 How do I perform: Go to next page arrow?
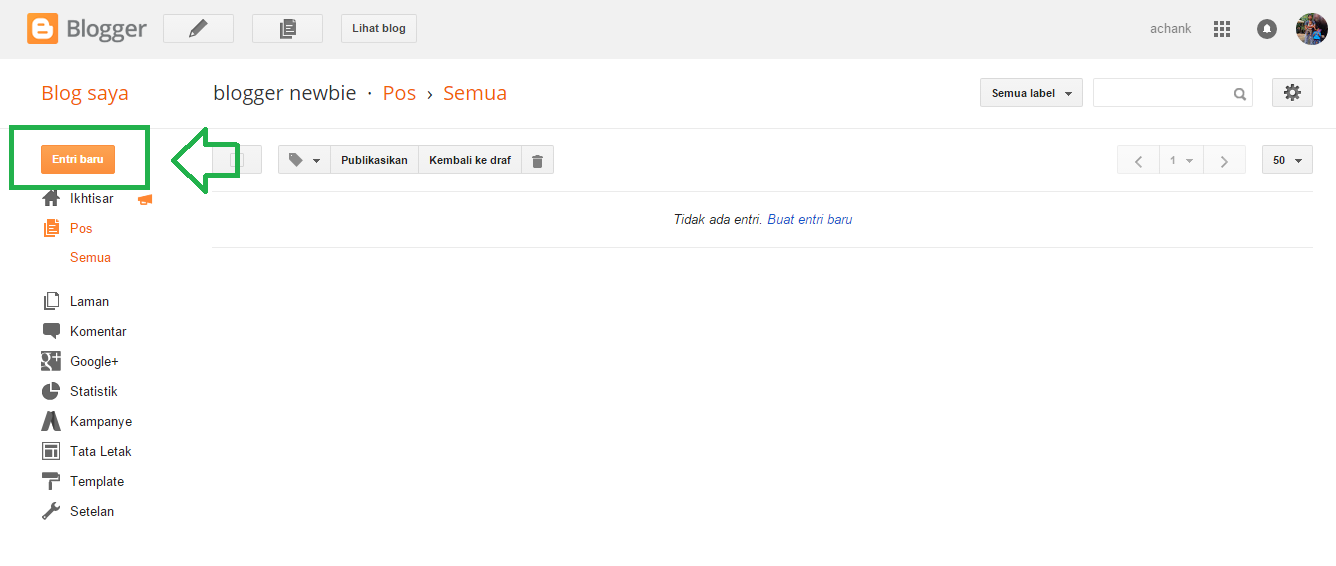(x=1224, y=160)
